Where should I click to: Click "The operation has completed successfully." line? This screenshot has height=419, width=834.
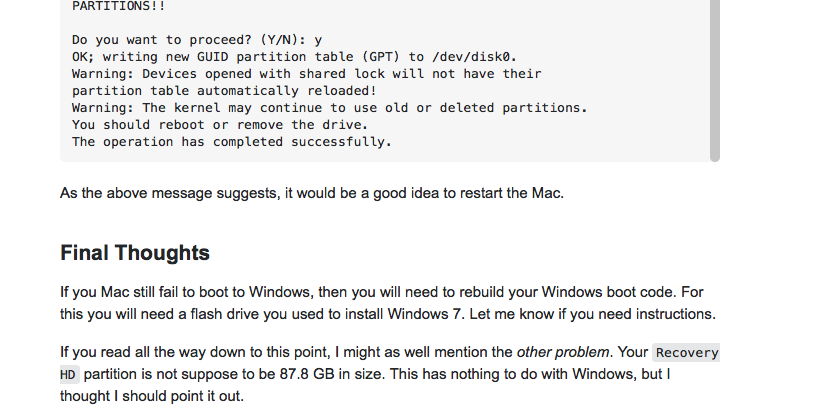231,142
